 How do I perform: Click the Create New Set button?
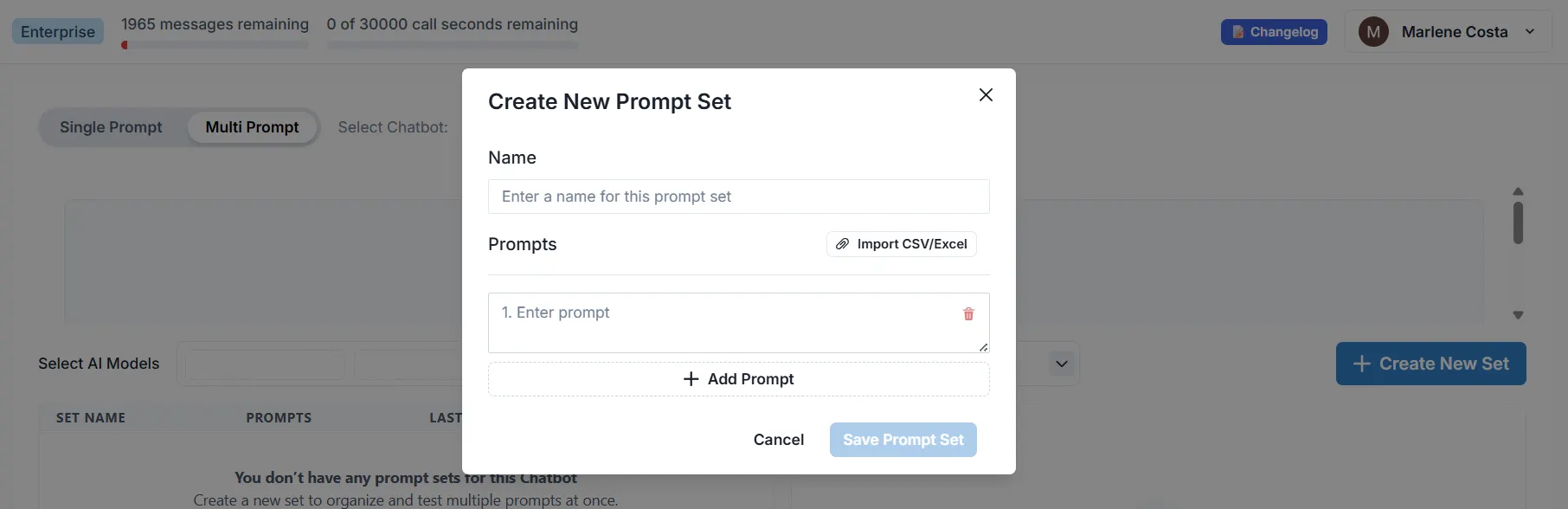[1430, 364]
